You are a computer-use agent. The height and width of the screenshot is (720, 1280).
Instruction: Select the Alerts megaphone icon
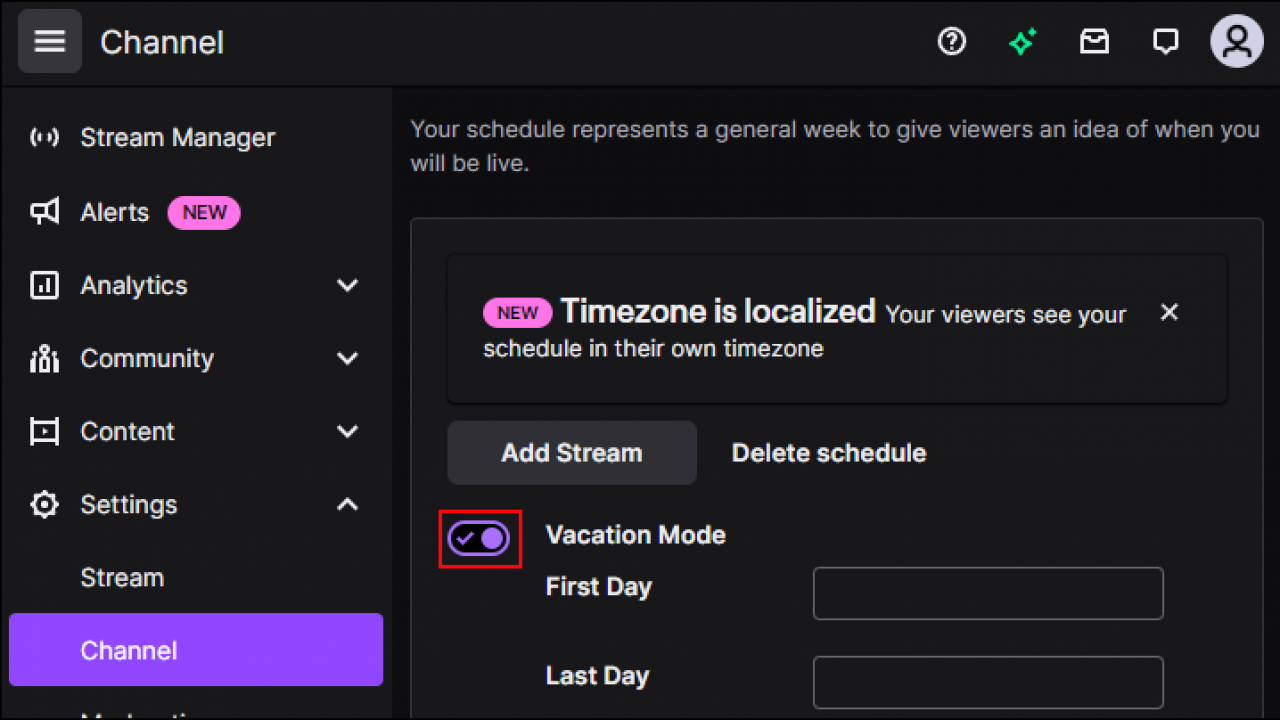pos(44,212)
